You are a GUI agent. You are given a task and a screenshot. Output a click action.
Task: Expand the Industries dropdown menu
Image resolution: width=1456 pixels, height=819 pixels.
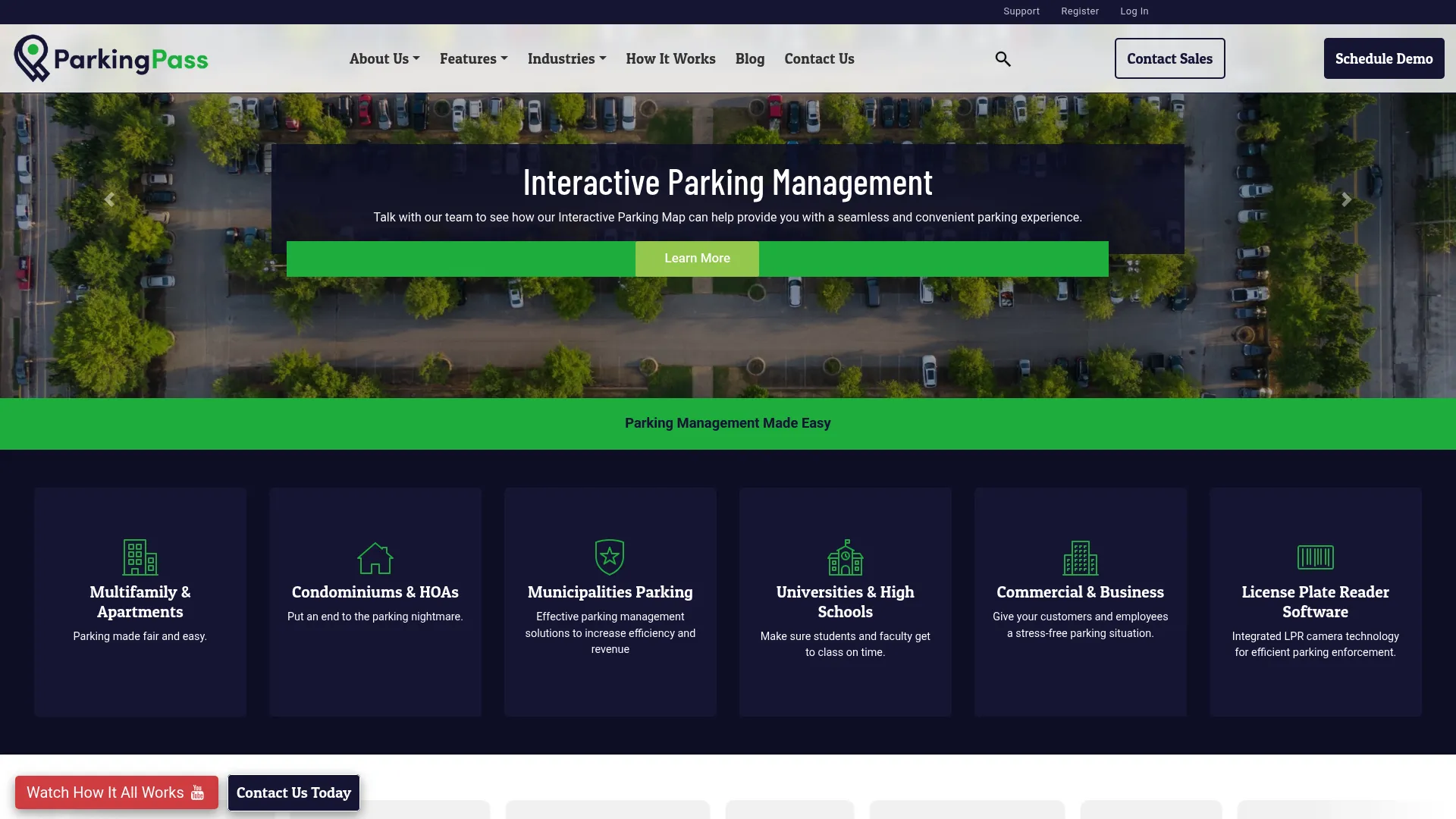567,58
